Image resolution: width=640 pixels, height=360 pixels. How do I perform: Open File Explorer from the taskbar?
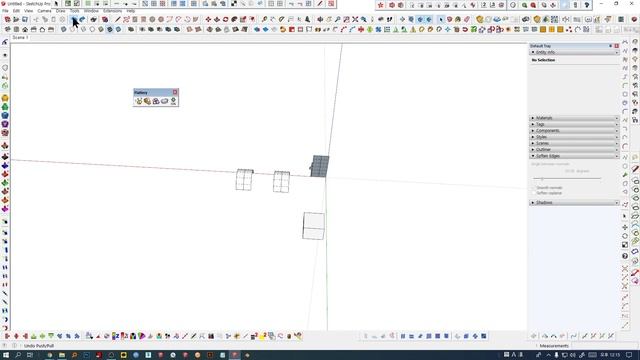(x=62, y=355)
